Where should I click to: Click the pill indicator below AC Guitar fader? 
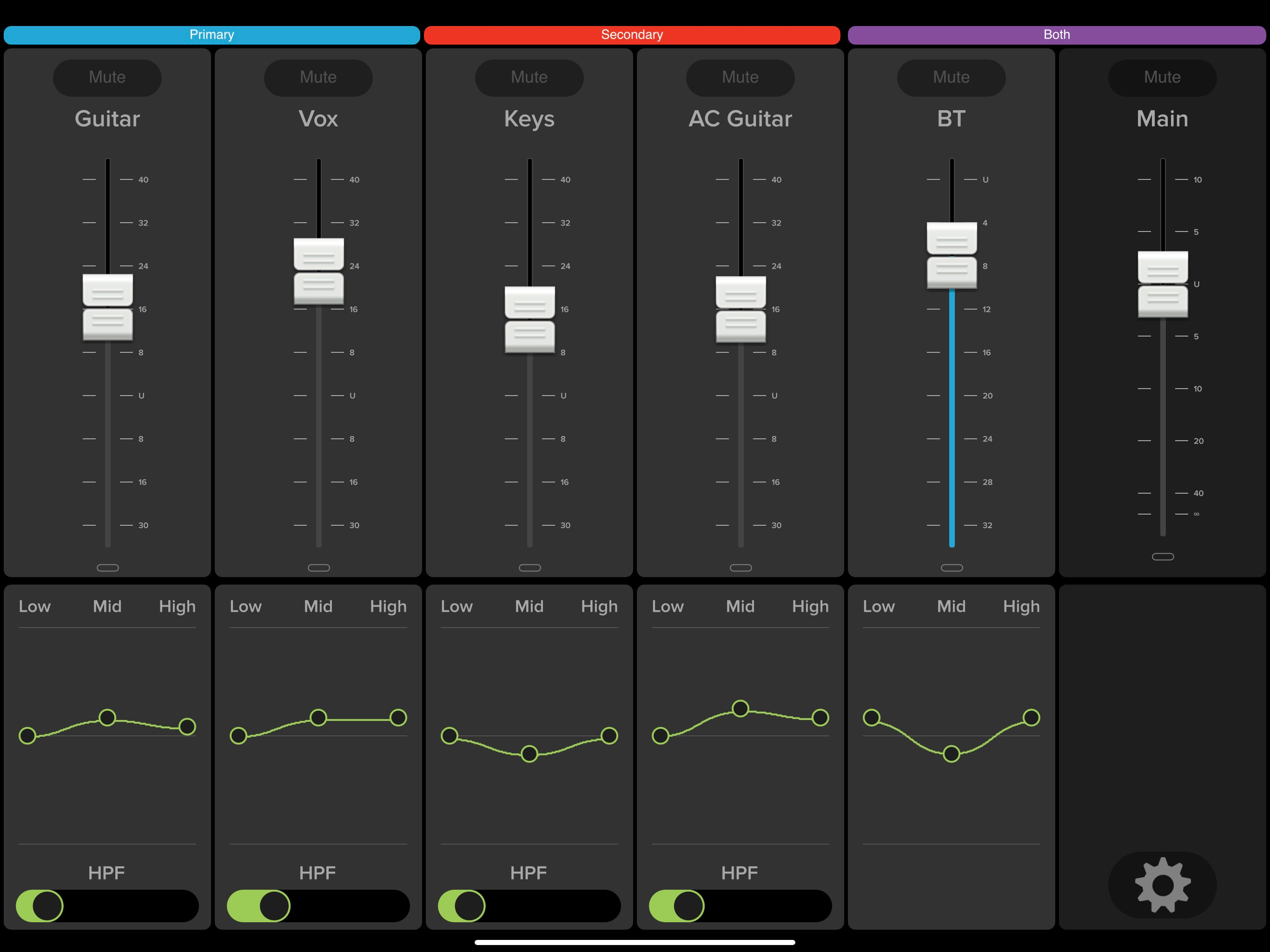click(x=741, y=568)
